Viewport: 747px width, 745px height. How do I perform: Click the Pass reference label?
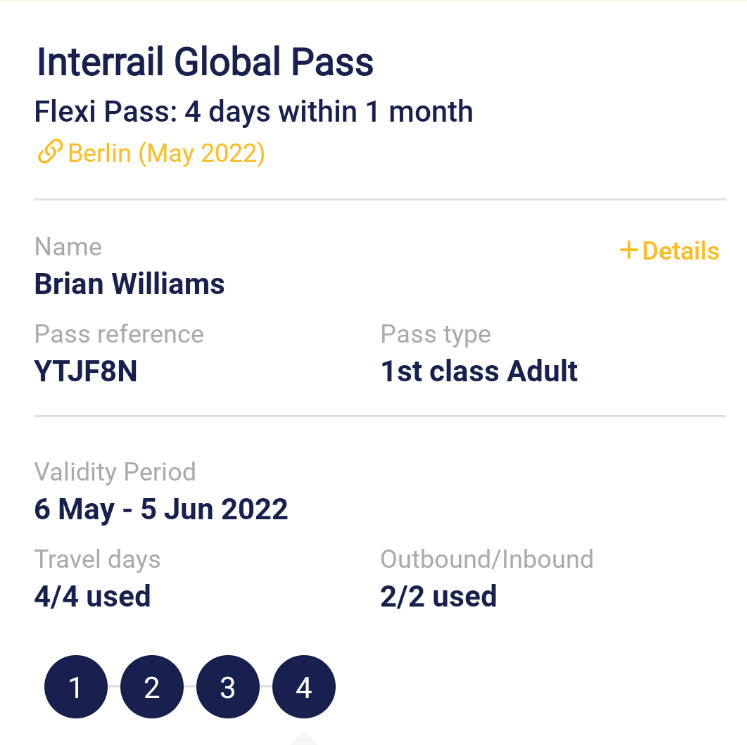(119, 334)
